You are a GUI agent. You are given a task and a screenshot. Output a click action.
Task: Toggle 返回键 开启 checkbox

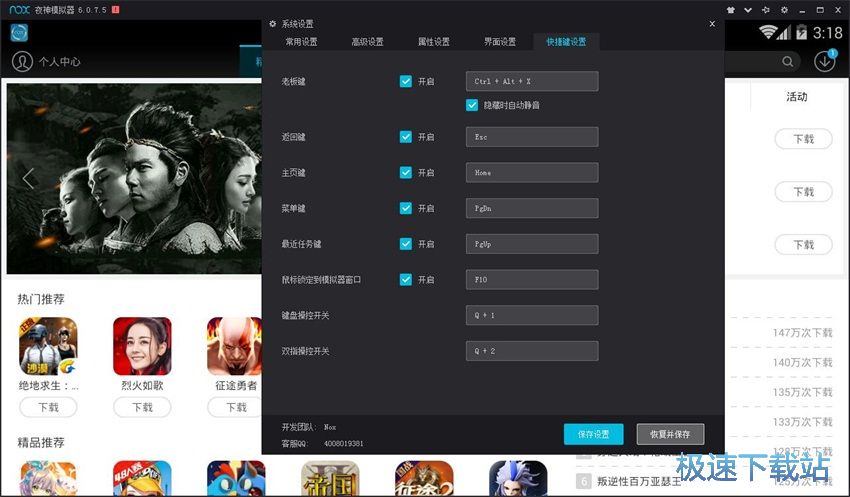(x=405, y=137)
